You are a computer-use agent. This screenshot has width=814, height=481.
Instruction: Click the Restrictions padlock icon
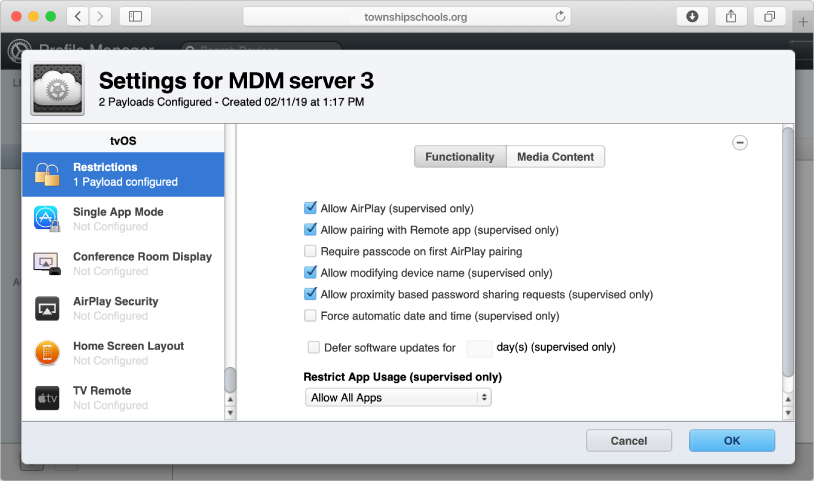48,175
